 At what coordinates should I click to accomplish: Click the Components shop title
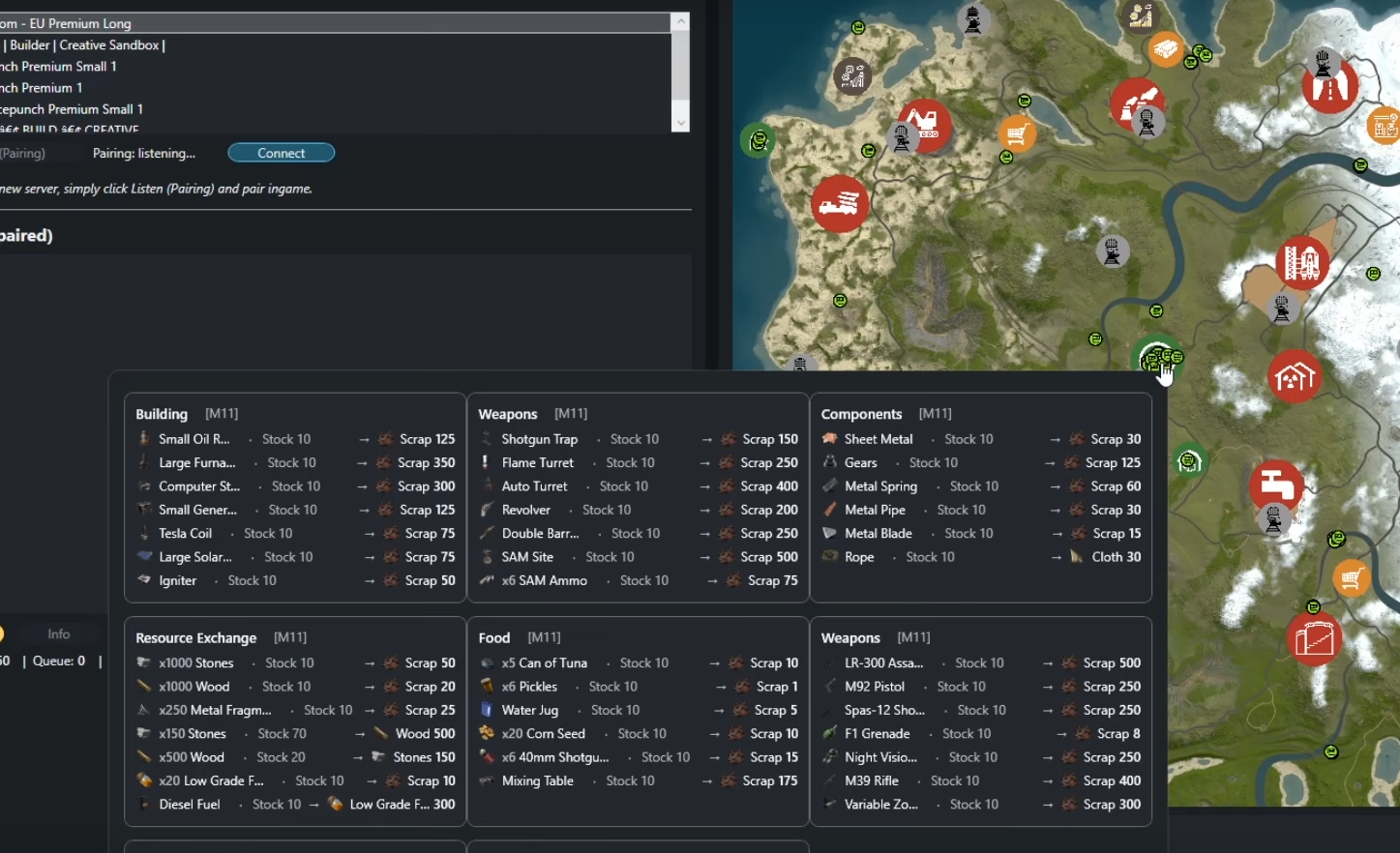coord(861,414)
